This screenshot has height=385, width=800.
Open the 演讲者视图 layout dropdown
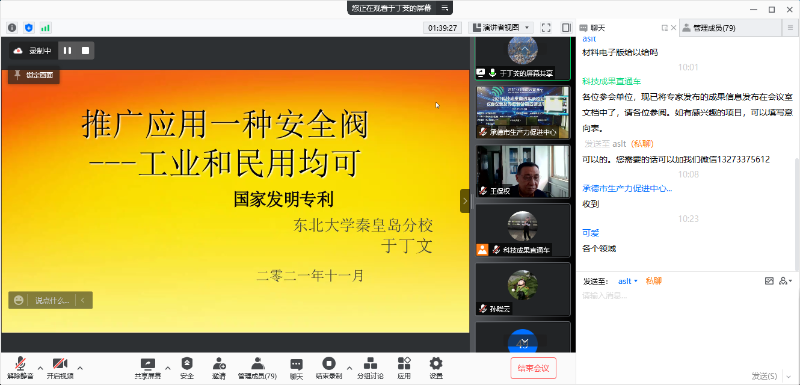click(501, 28)
